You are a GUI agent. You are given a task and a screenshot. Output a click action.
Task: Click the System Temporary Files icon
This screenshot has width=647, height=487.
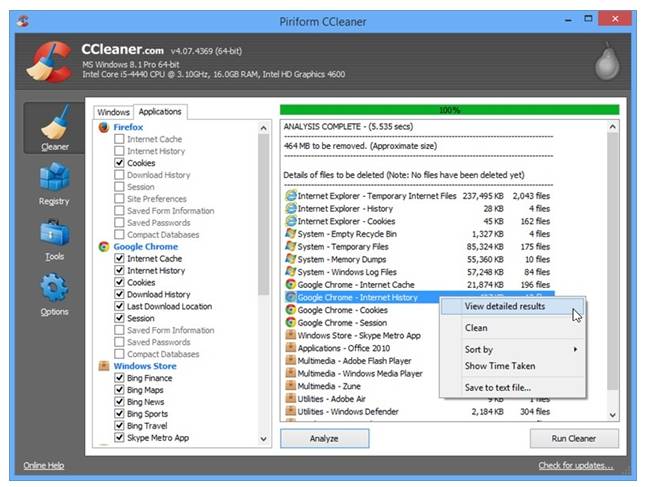291,246
